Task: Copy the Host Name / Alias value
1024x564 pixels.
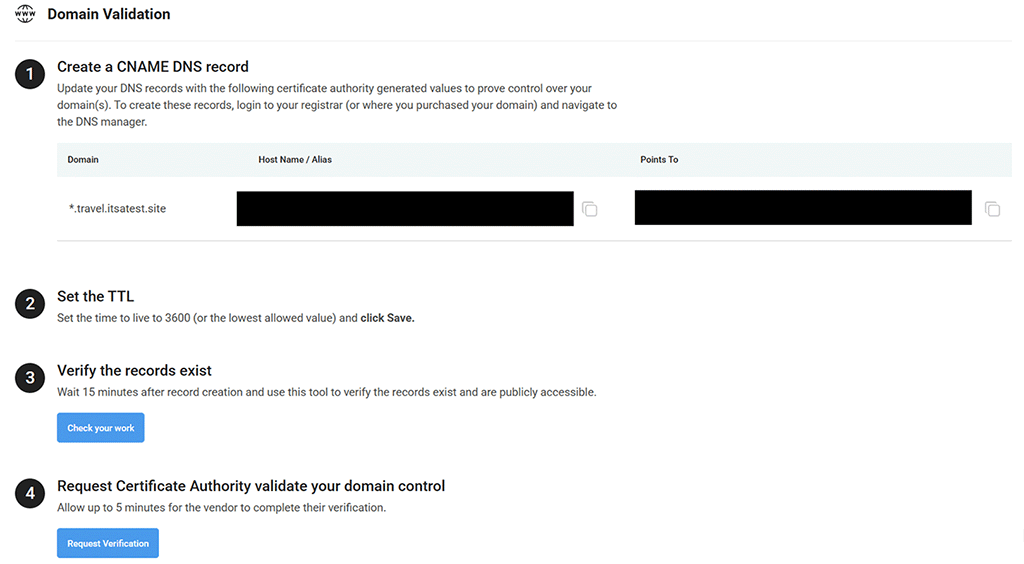Action: coord(590,209)
